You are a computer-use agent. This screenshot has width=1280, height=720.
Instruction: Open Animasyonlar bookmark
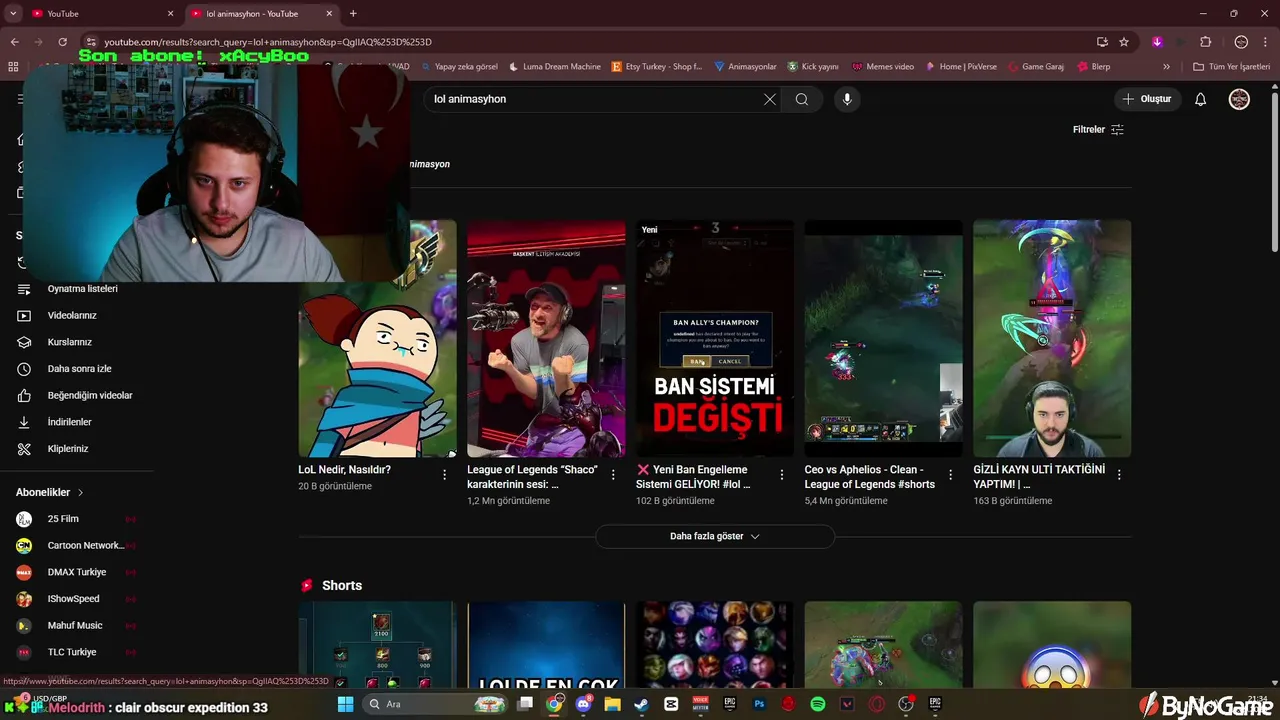745,67
